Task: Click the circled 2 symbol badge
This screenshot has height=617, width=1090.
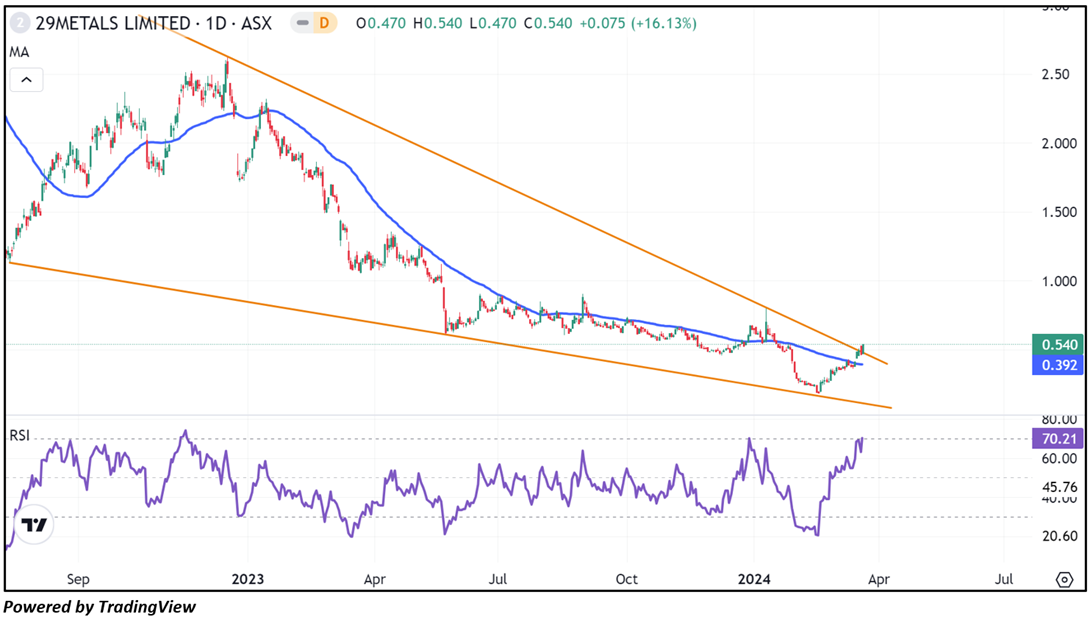Action: (x=20, y=23)
